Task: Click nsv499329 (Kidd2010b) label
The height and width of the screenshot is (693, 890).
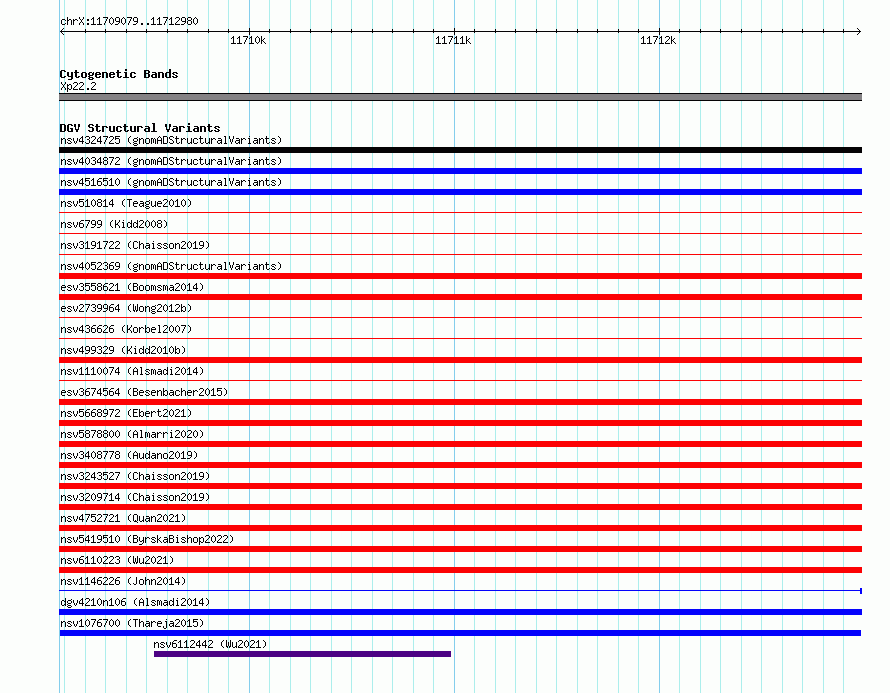Action: (123, 350)
